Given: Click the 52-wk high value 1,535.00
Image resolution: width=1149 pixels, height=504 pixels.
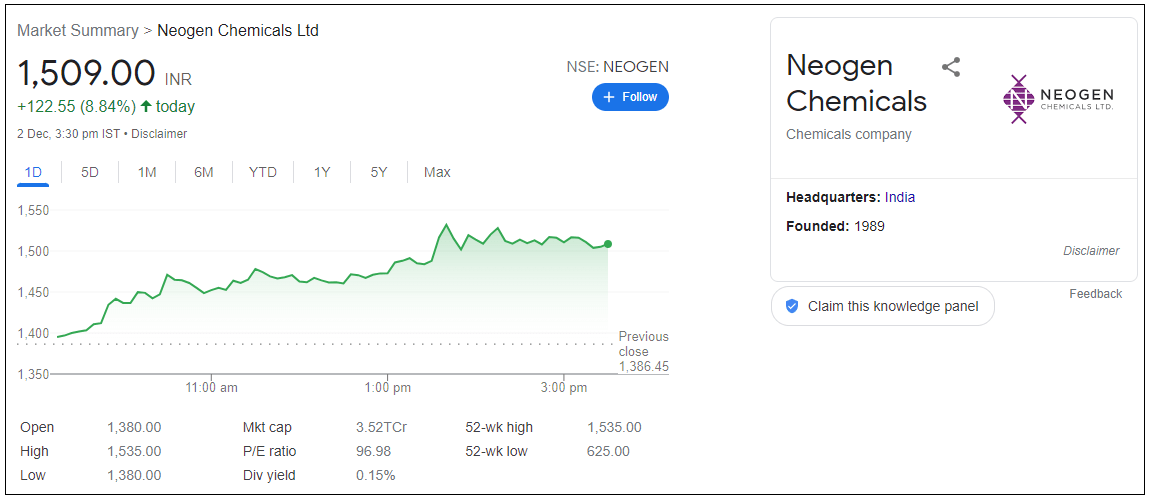Looking at the screenshot, I should 614,428.
